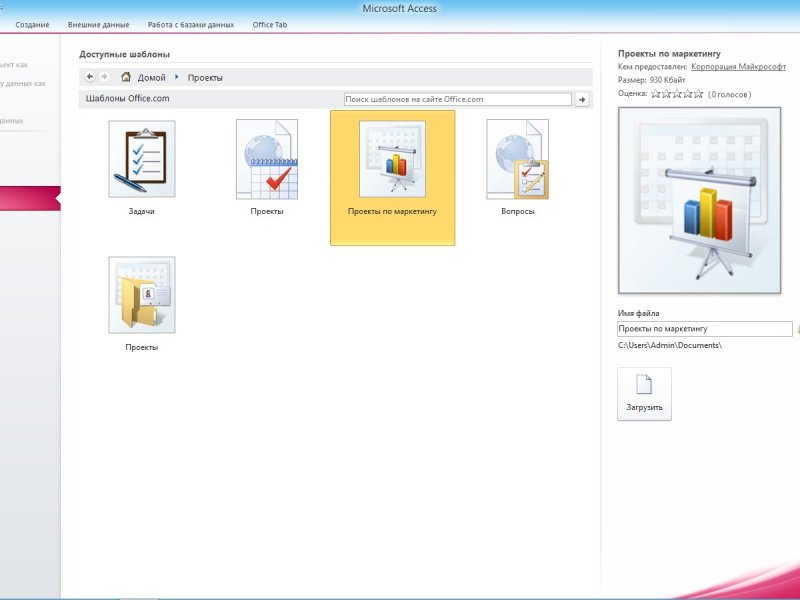Click the Имя файла text field
Screen dimensions: 800x600
(x=705, y=329)
